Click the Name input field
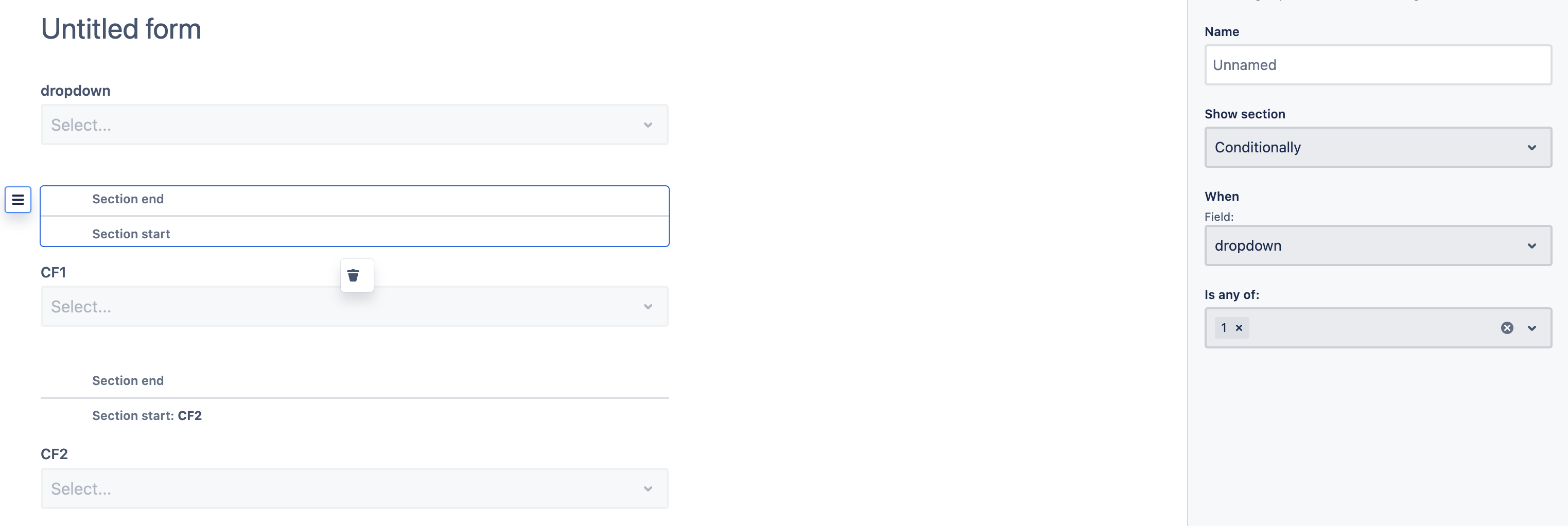 [x=1378, y=65]
